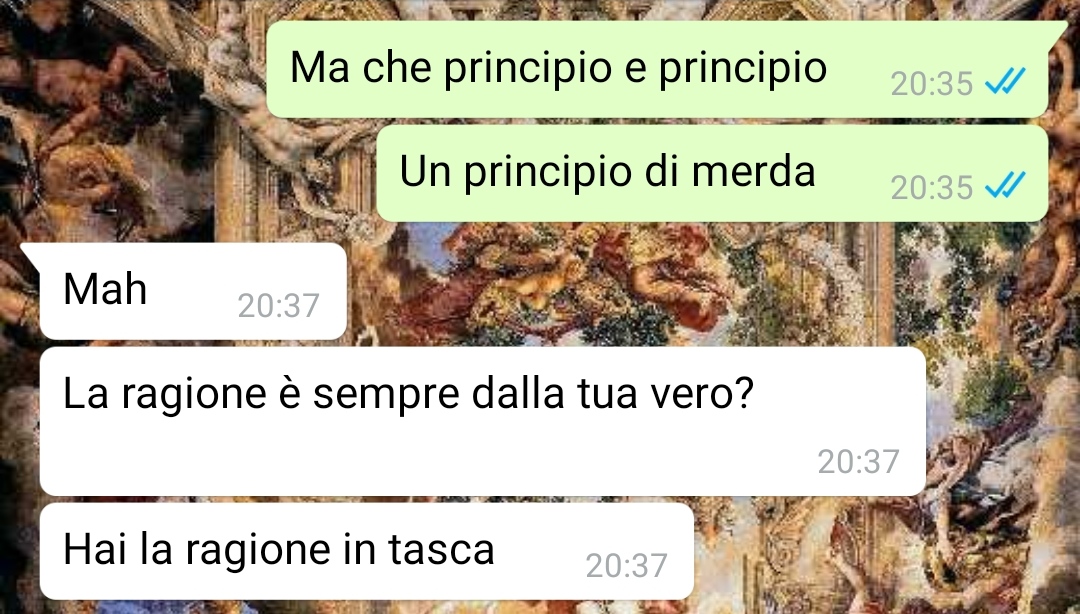The image size is (1080, 614).
Task: Tap the 20:37 timestamp beside 'Mah'
Action: click(279, 306)
